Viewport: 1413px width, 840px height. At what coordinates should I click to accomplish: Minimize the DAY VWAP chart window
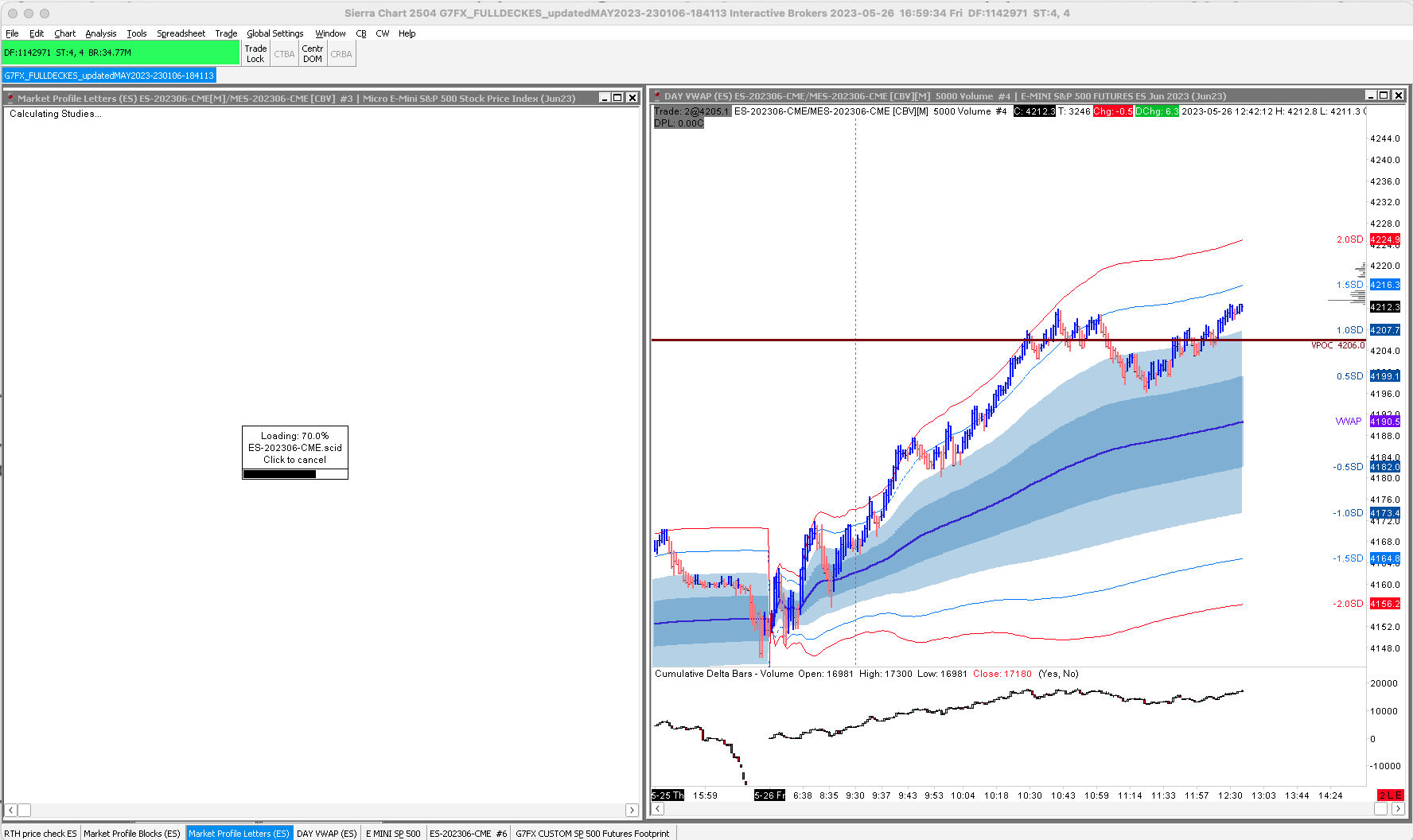point(1371,95)
